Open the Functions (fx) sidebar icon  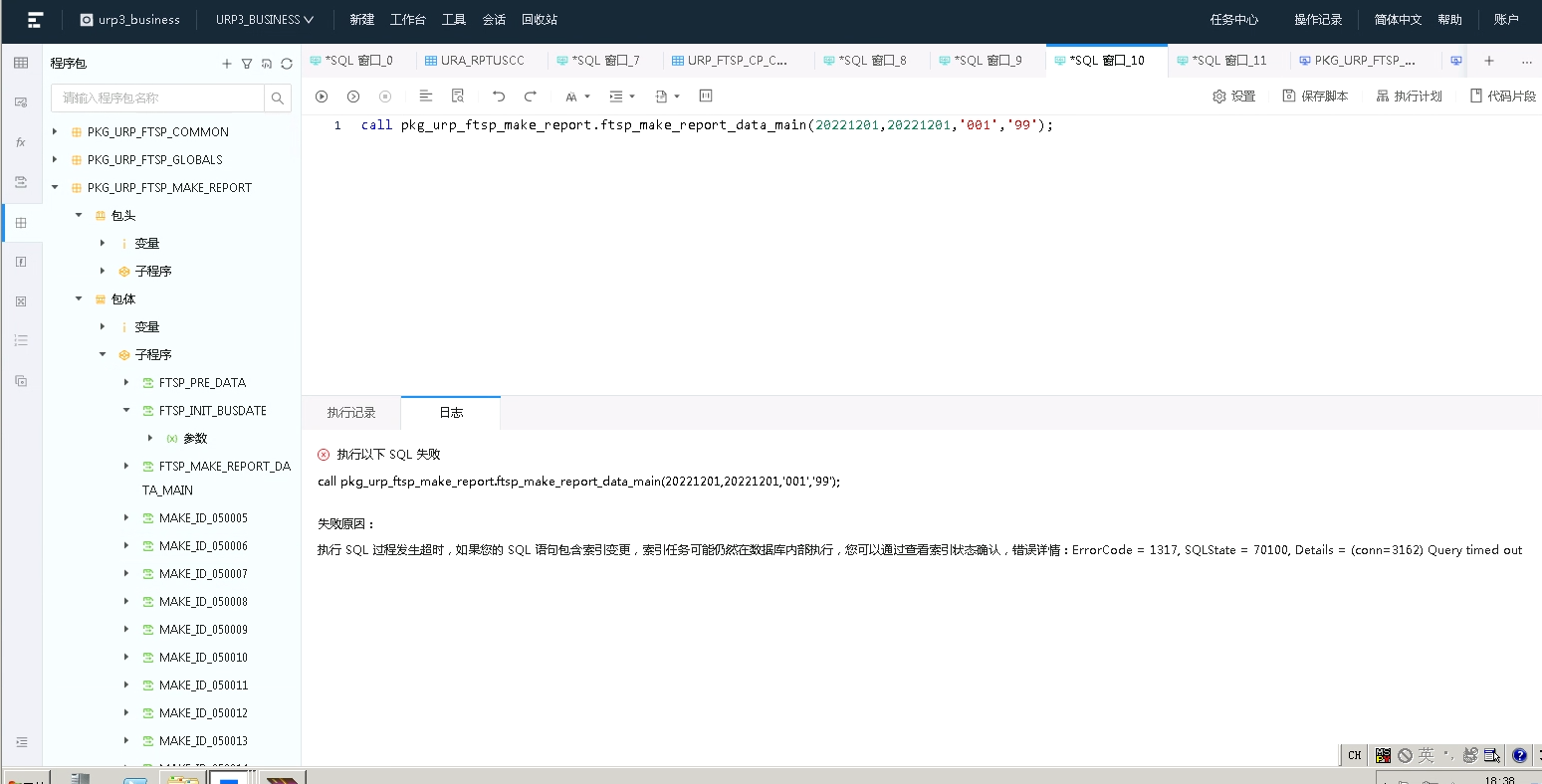(x=21, y=142)
